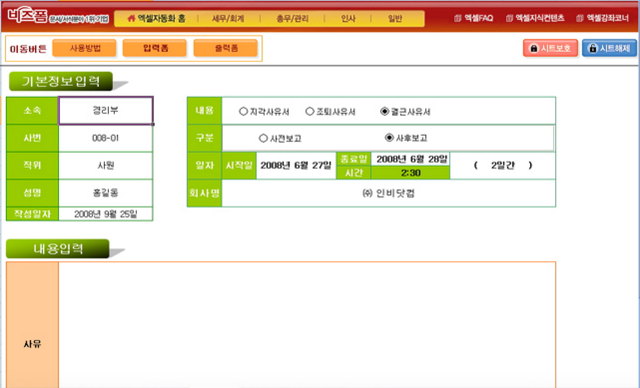Click the lock icon on 시트보호
The width and height of the screenshot is (640, 388).
(x=533, y=48)
